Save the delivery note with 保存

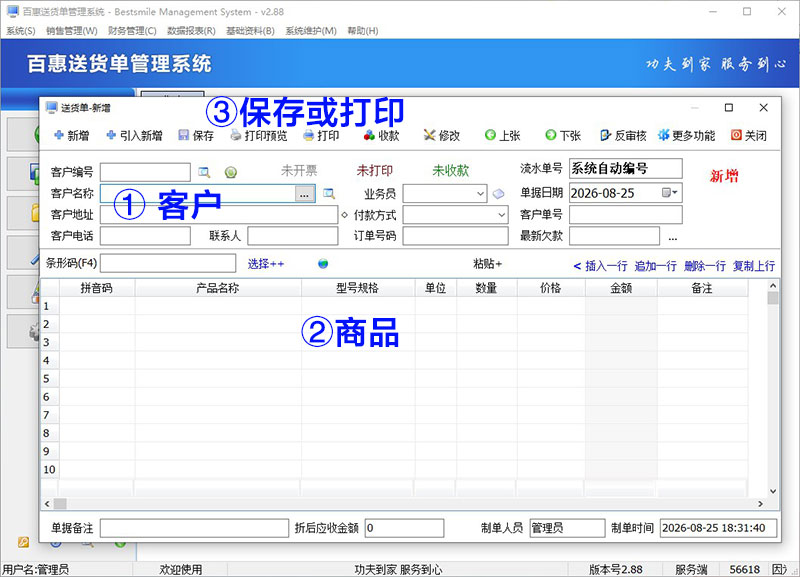[x=196, y=135]
